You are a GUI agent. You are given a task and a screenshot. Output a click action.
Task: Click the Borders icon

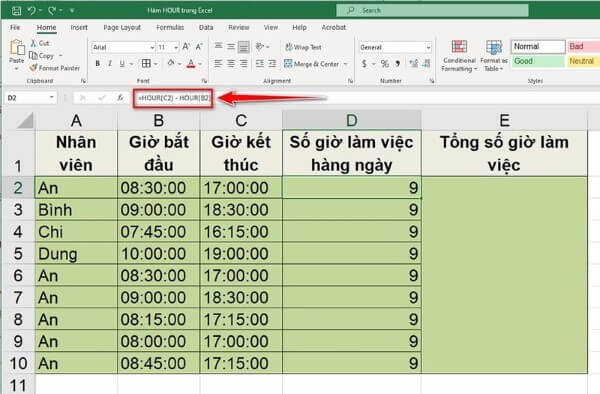(x=146, y=63)
